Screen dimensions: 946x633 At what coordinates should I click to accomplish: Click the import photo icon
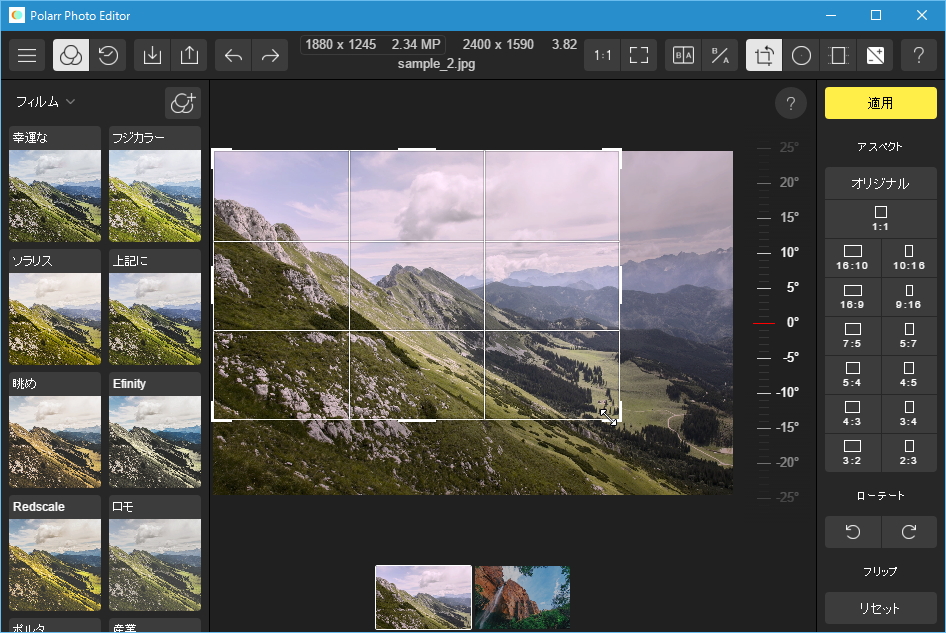(152, 56)
